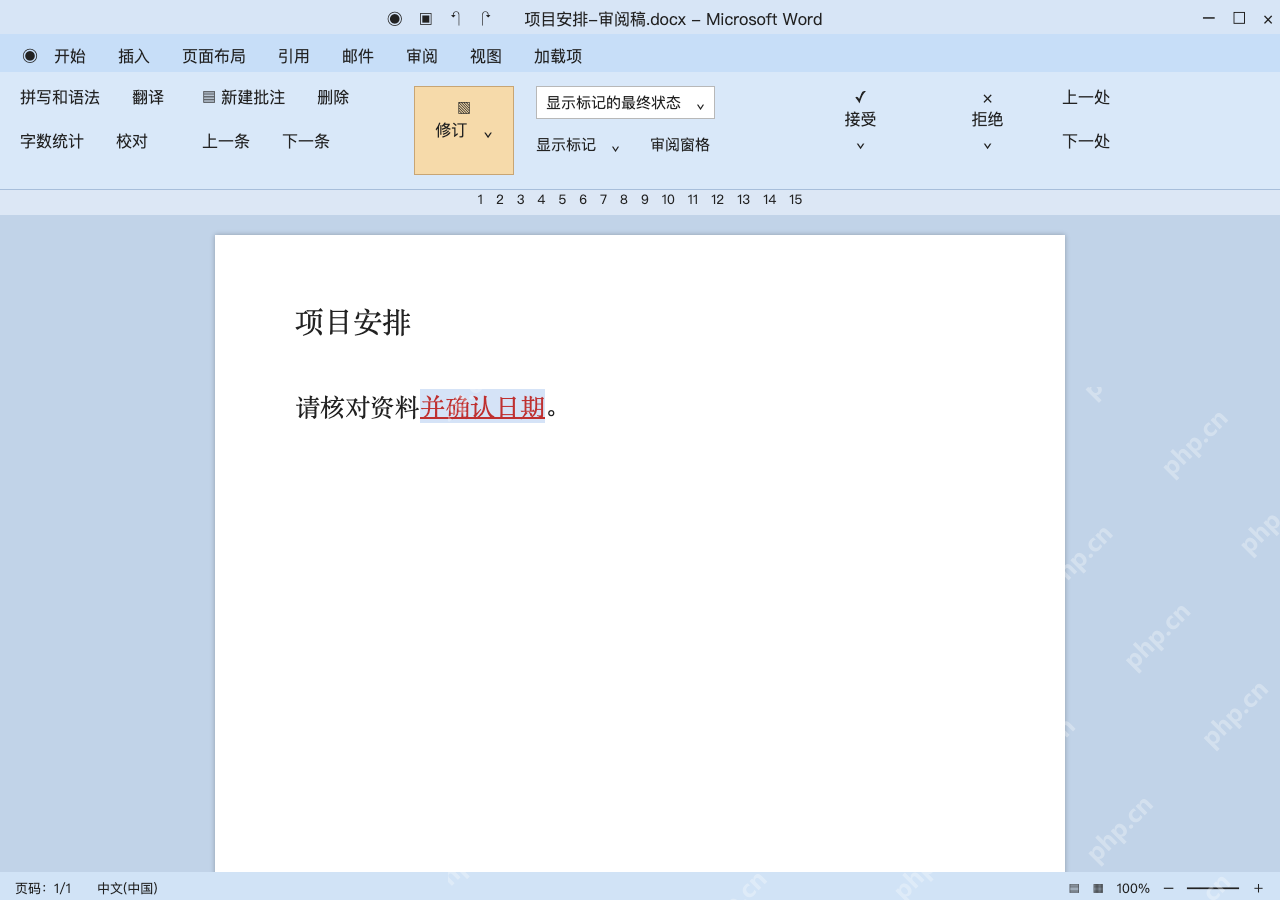The width and height of the screenshot is (1280, 900).
Task: Zoom in with the plus button
Action: [1258, 888]
